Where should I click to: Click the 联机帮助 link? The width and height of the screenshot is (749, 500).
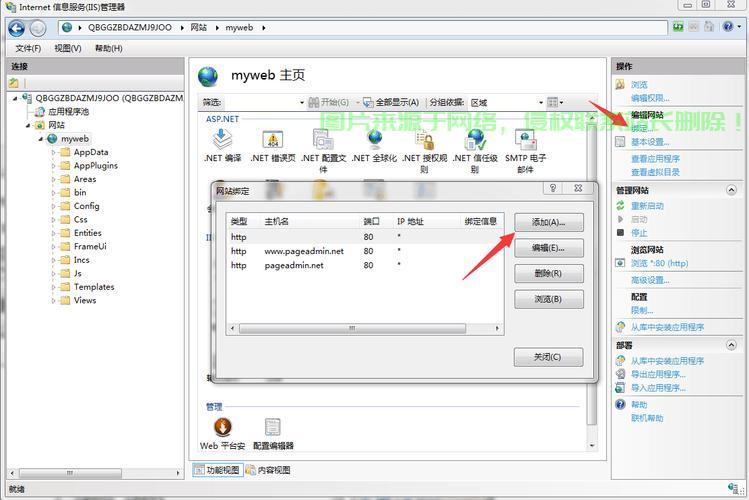[x=647, y=418]
